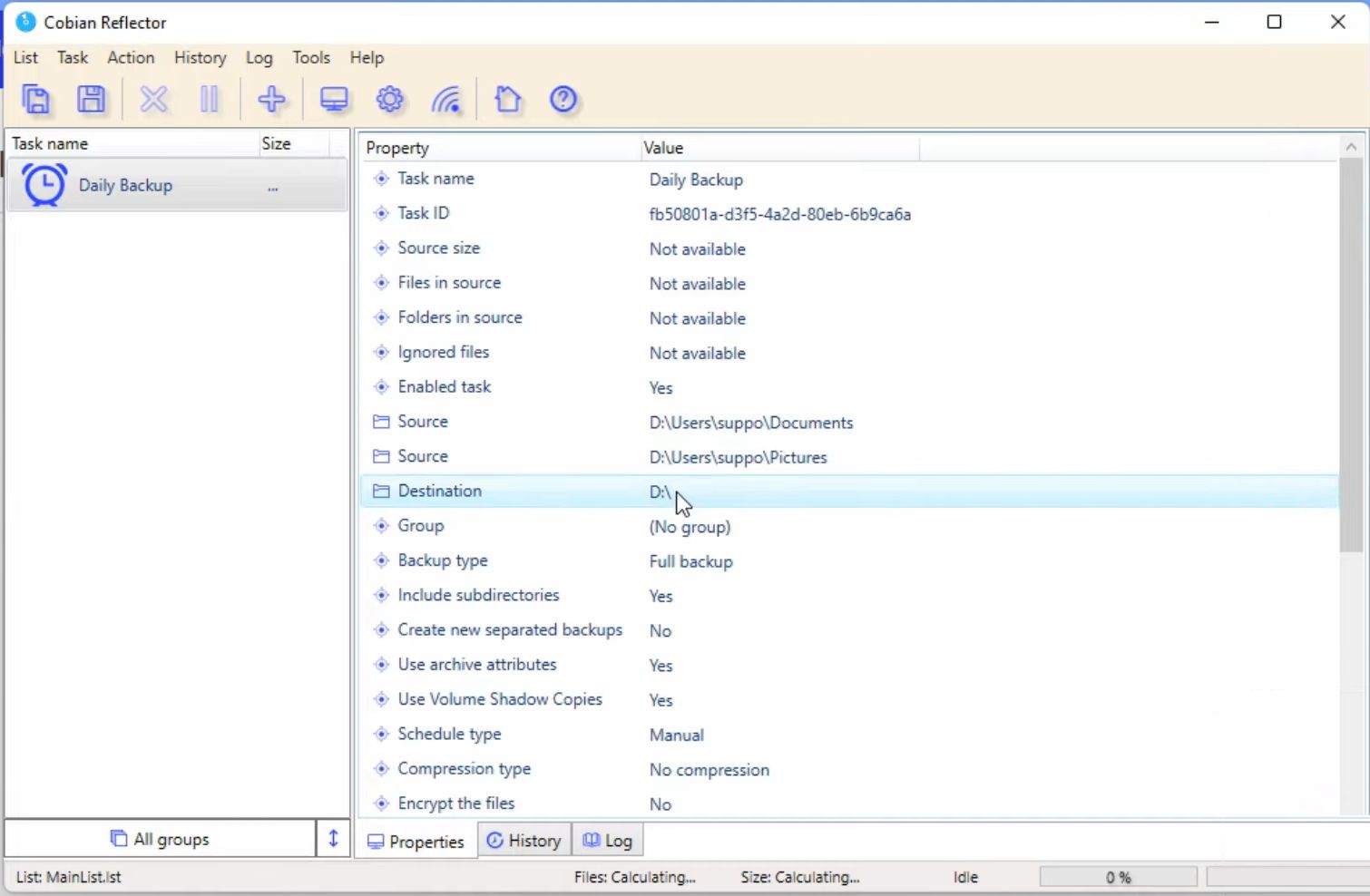The width and height of the screenshot is (1370, 896).
Task: Expand the Destination property row
Action: click(380, 491)
